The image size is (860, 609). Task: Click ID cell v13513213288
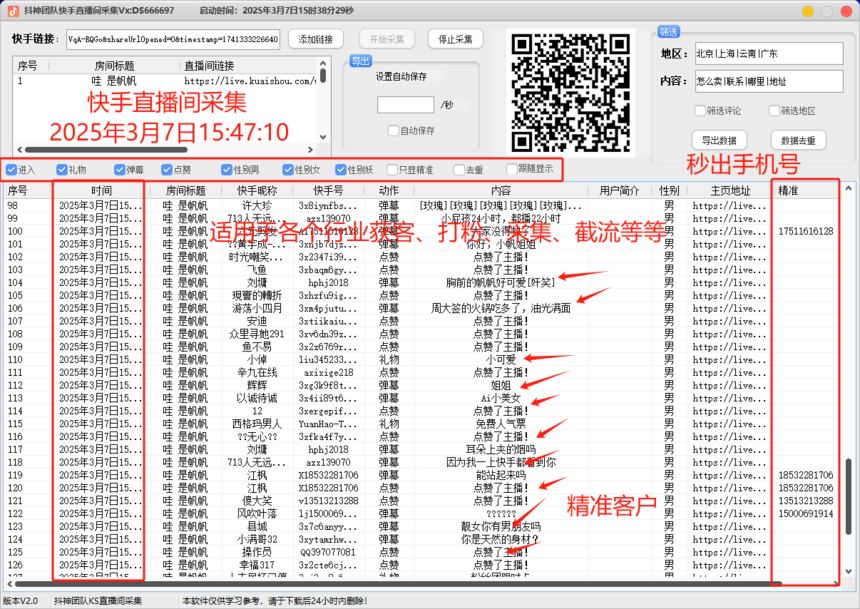(328, 500)
